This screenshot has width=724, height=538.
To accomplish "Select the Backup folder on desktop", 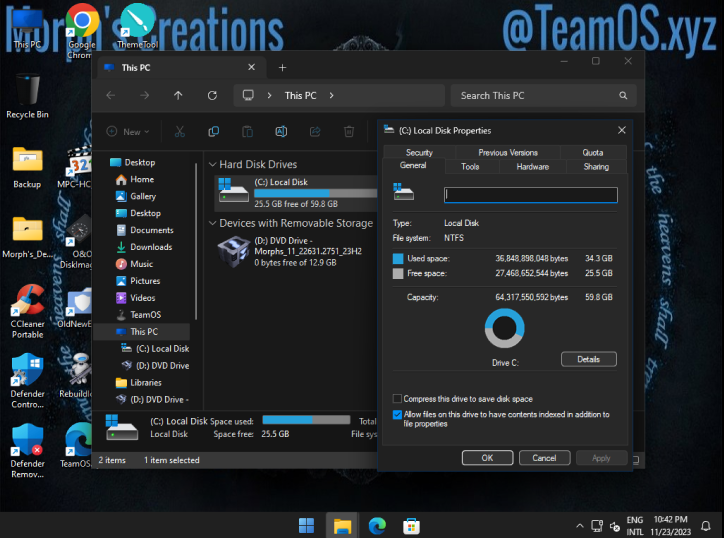I will [x=27, y=167].
